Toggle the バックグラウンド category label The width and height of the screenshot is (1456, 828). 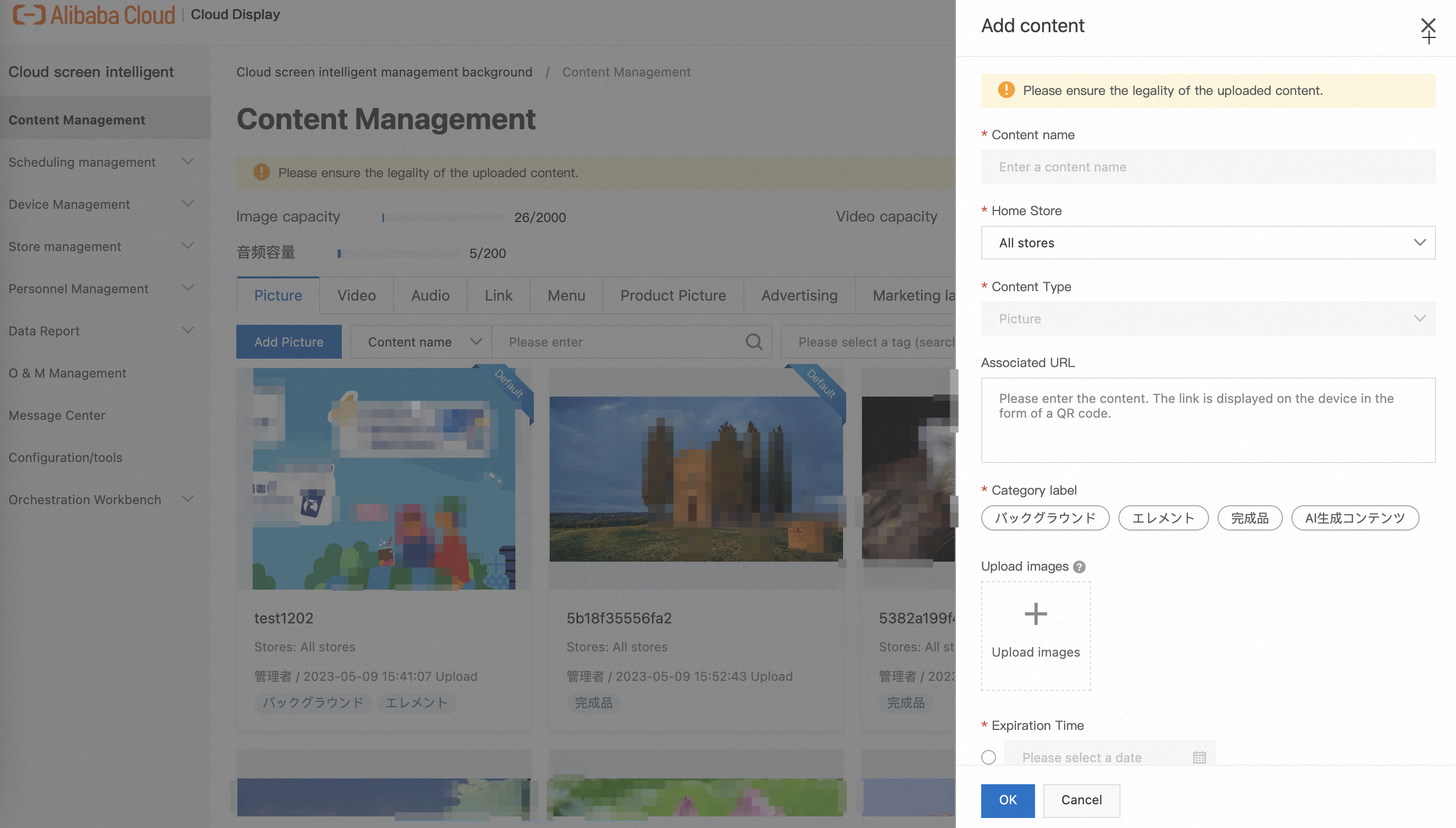[1045, 518]
